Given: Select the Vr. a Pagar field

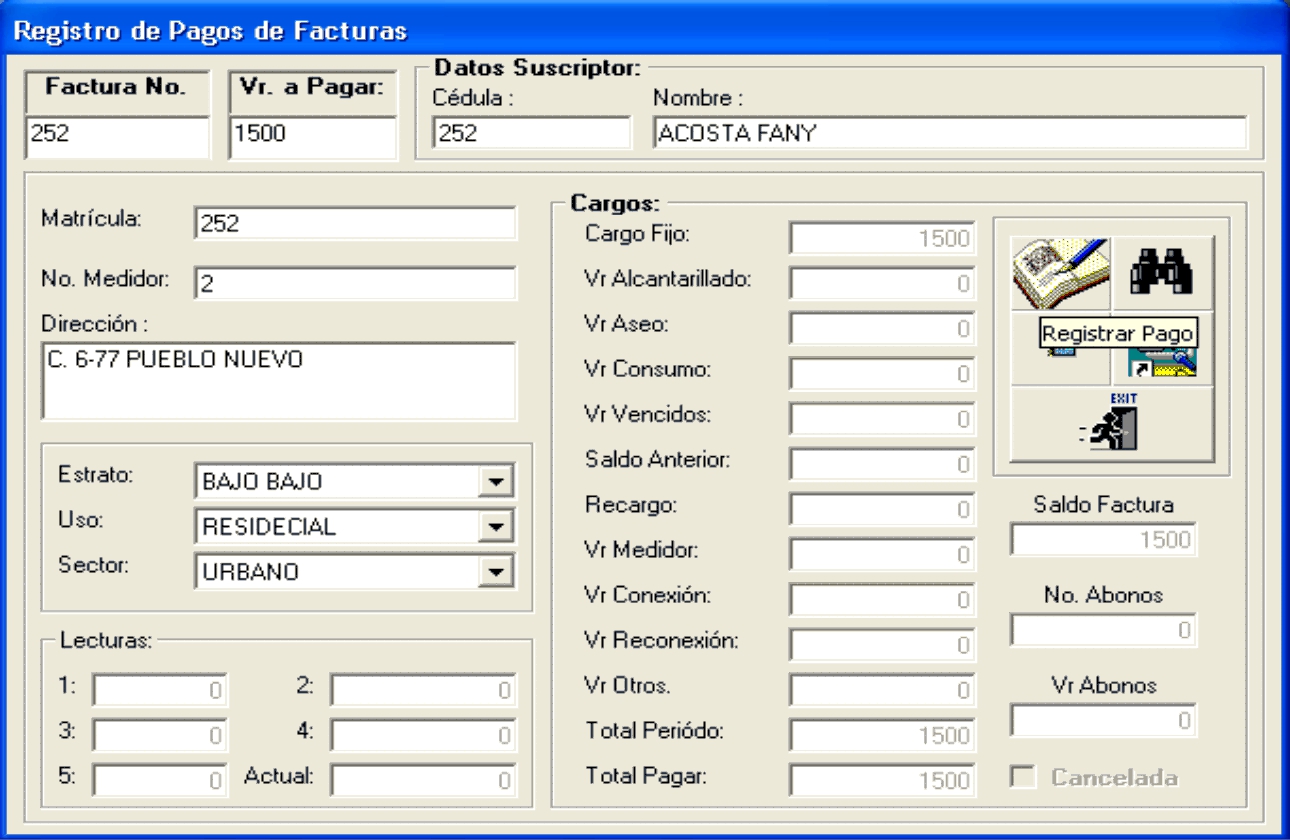Looking at the screenshot, I should coord(312,135).
